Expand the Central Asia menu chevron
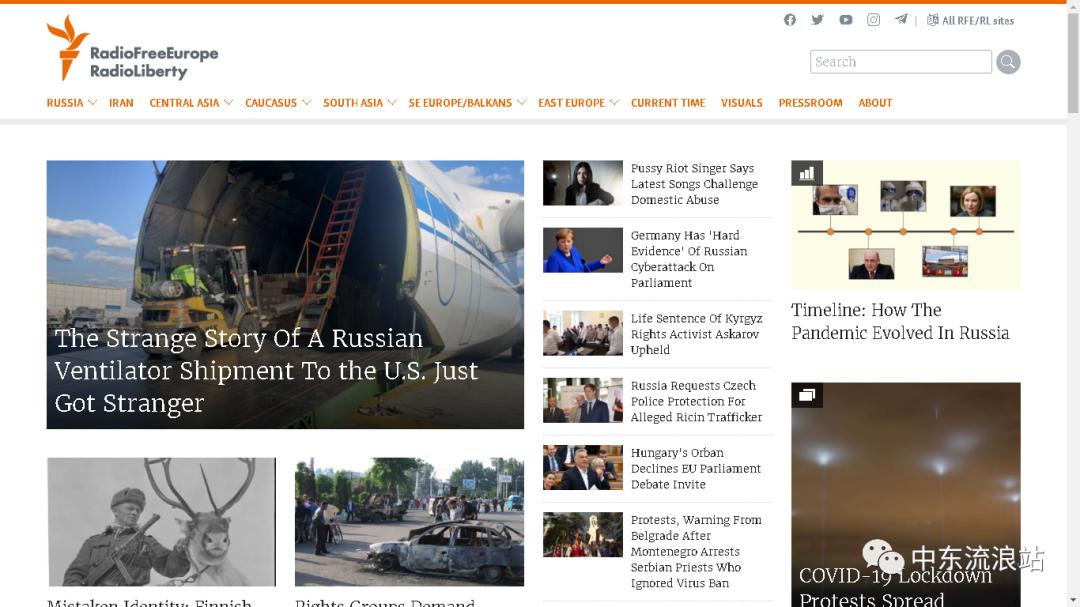The image size is (1080, 607). coord(229,103)
